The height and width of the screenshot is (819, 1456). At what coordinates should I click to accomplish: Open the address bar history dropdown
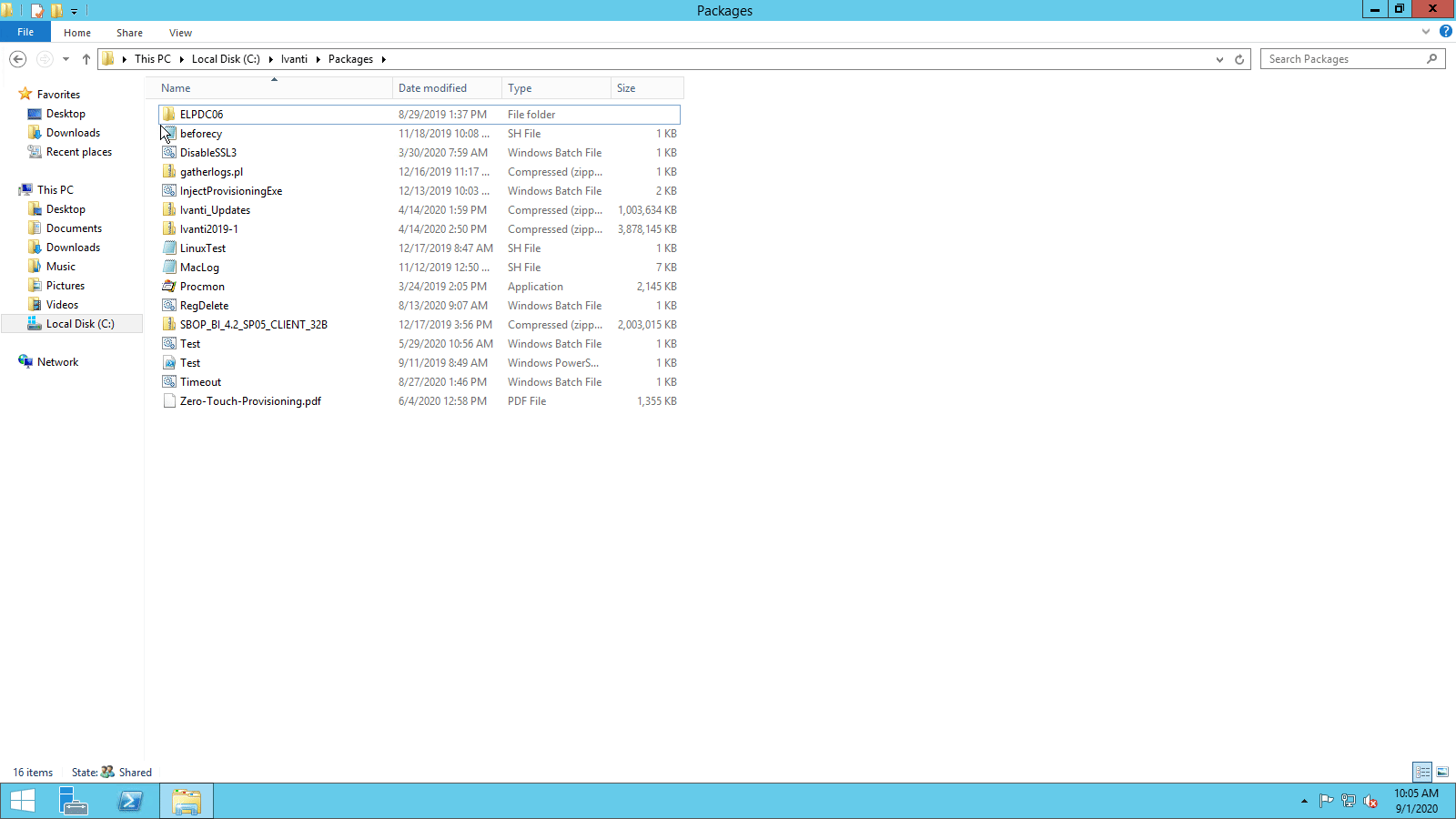tap(1219, 58)
